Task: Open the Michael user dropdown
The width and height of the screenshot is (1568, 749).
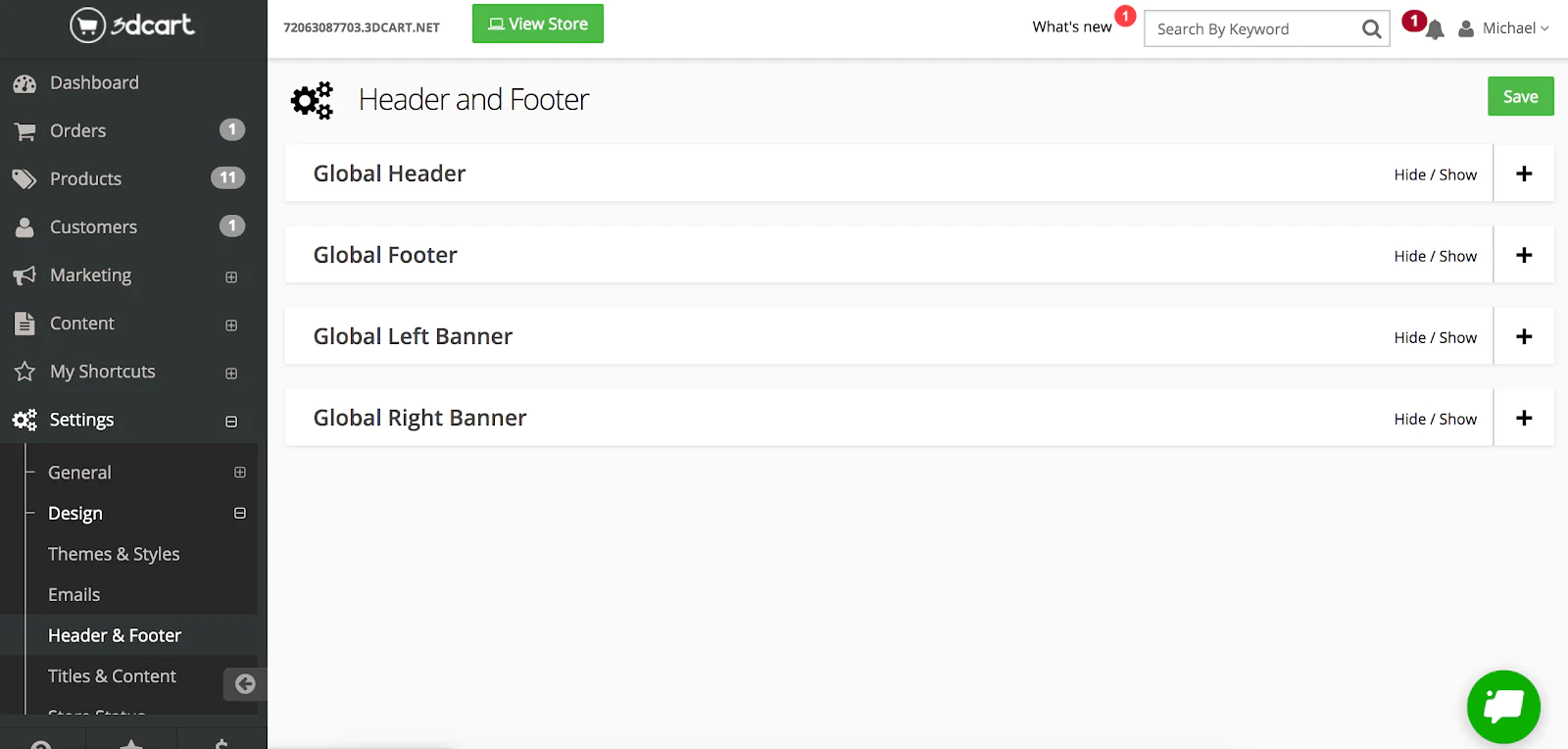Action: click(1504, 28)
